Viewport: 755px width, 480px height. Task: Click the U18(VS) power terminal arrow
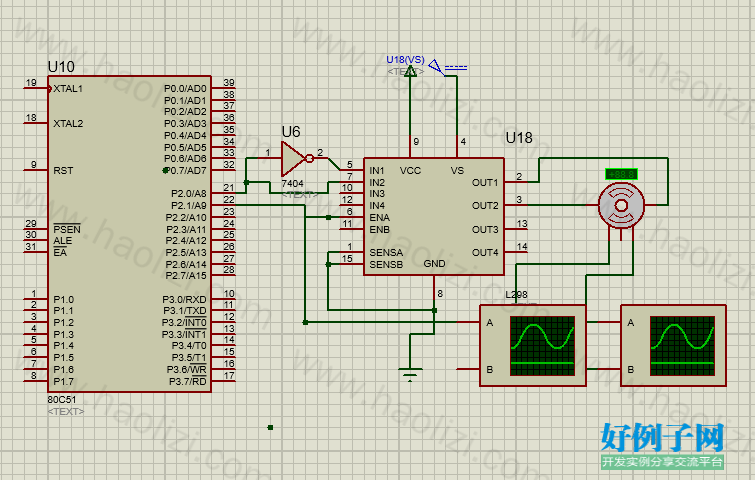click(x=410, y=71)
